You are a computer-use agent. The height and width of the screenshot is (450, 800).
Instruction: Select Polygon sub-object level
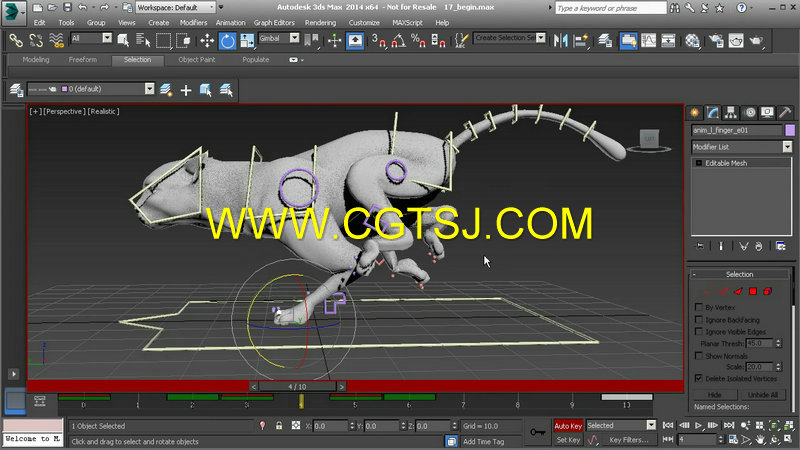(x=753, y=291)
